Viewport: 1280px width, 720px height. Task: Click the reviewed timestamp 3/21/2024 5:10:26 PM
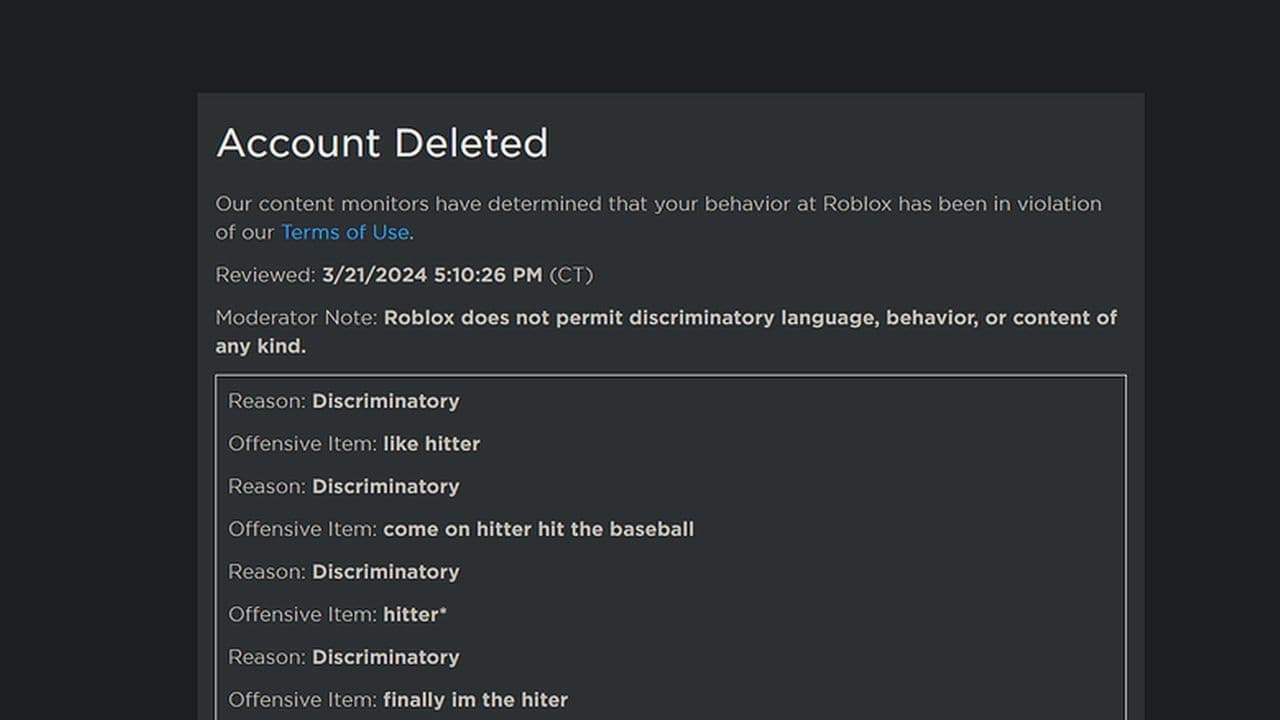(432, 275)
